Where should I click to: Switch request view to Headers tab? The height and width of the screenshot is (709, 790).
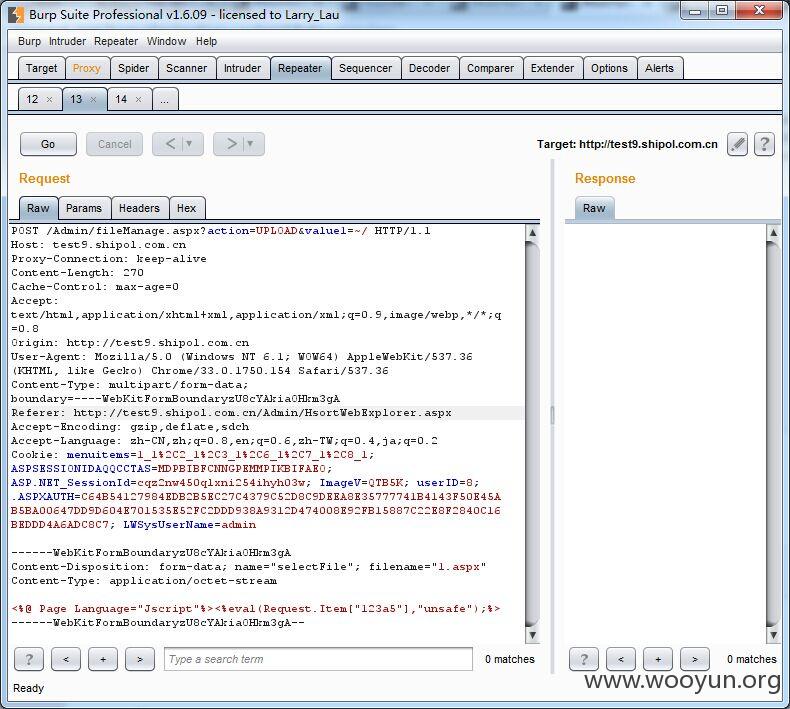(140, 208)
